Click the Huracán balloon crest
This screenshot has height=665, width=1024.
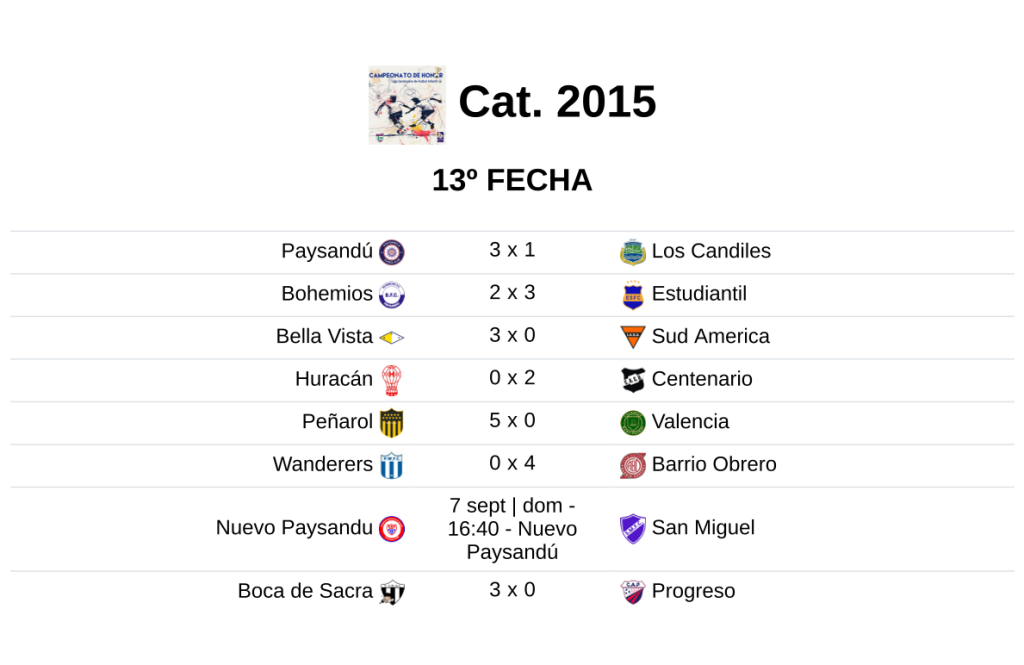point(392,380)
